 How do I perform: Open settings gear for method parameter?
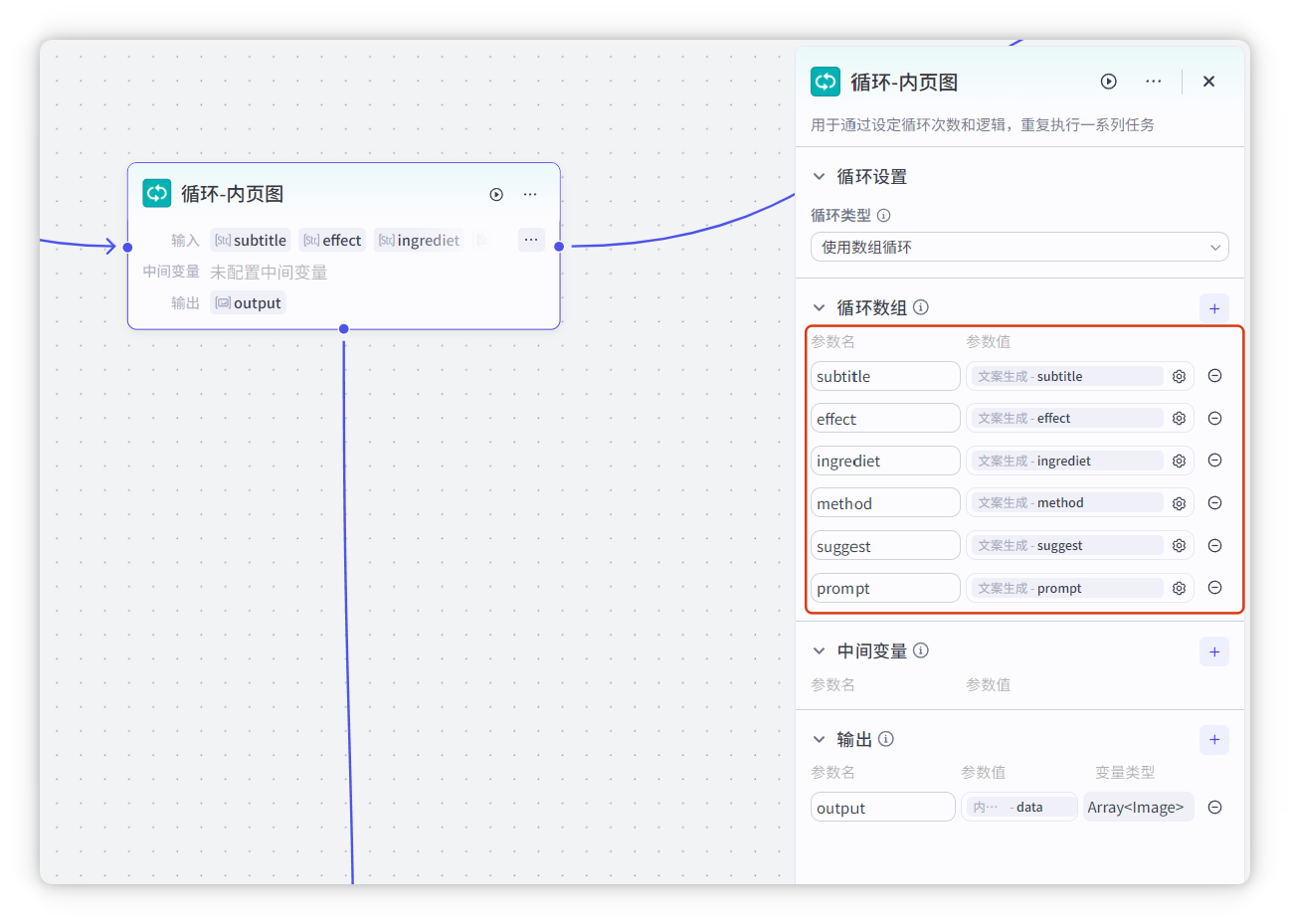coord(1179,503)
